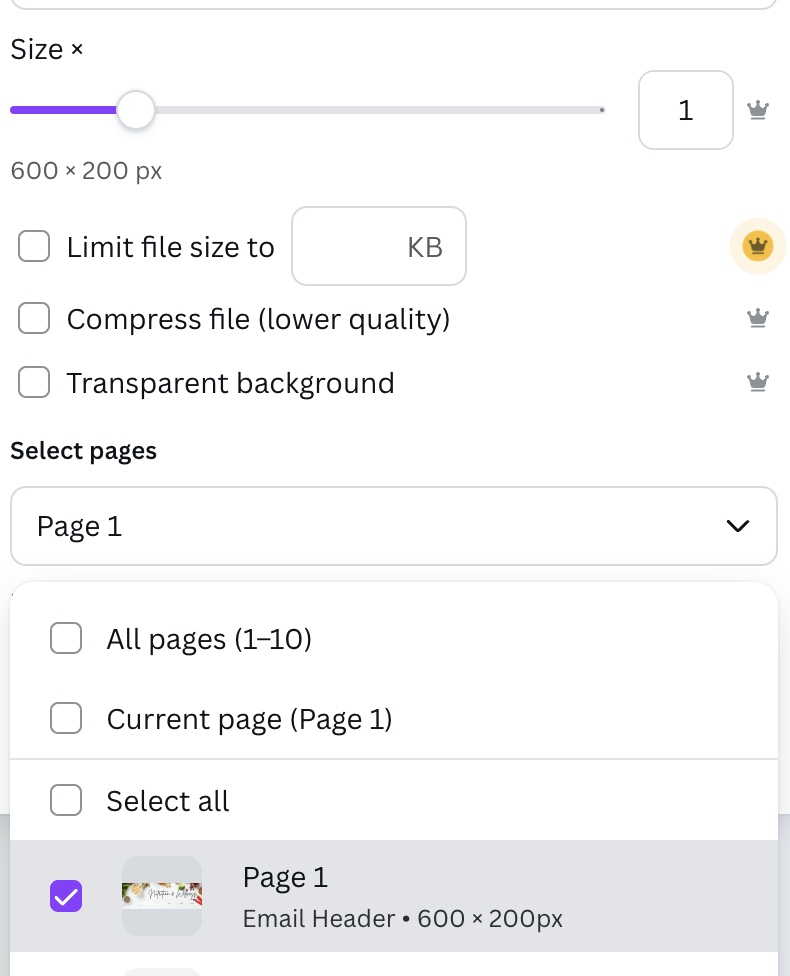This screenshot has width=790, height=976.
Task: Open the Select pages dropdown showing Page 1
Action: (394, 526)
